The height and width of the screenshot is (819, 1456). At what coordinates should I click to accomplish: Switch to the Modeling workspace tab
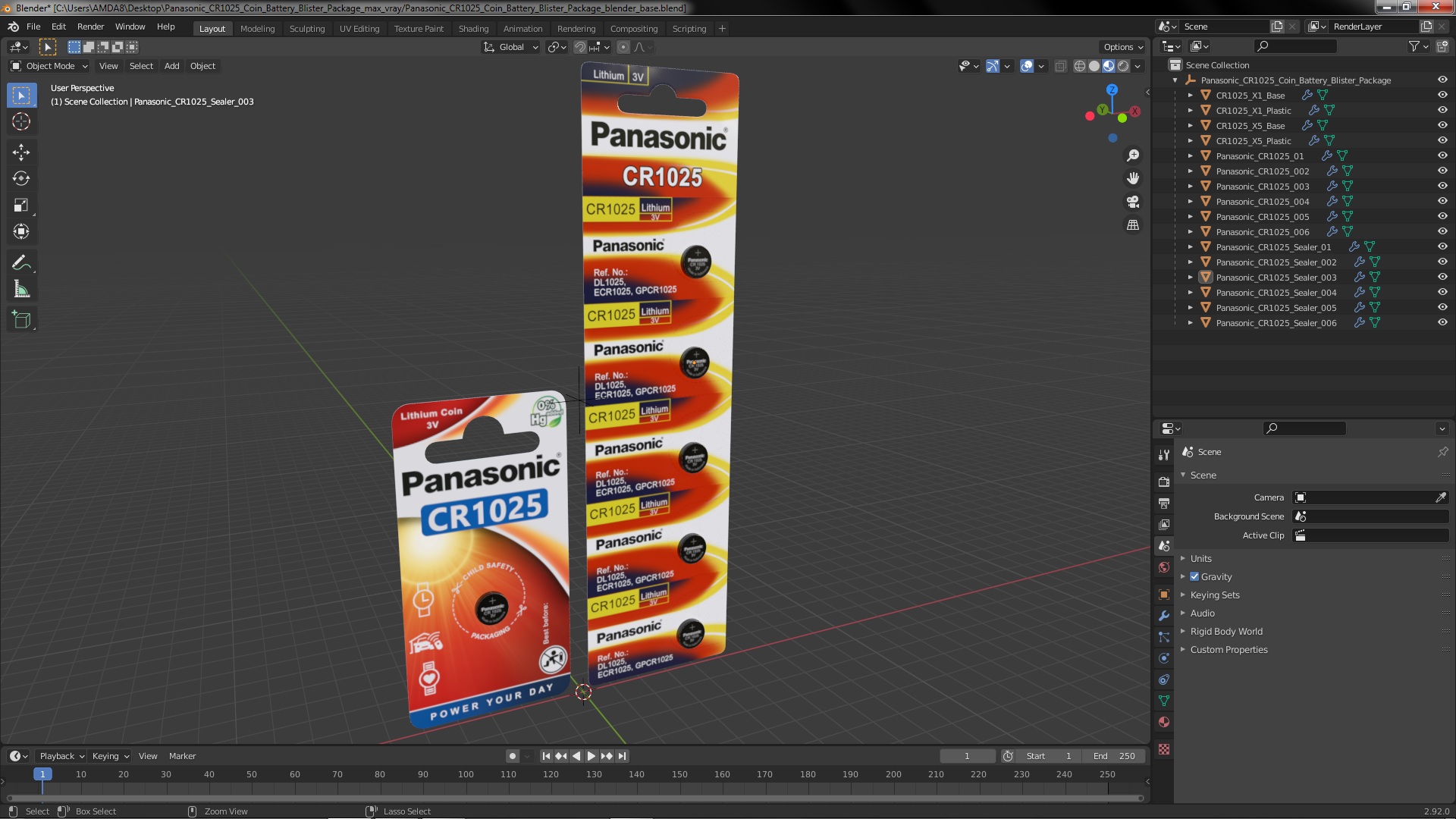257,29
